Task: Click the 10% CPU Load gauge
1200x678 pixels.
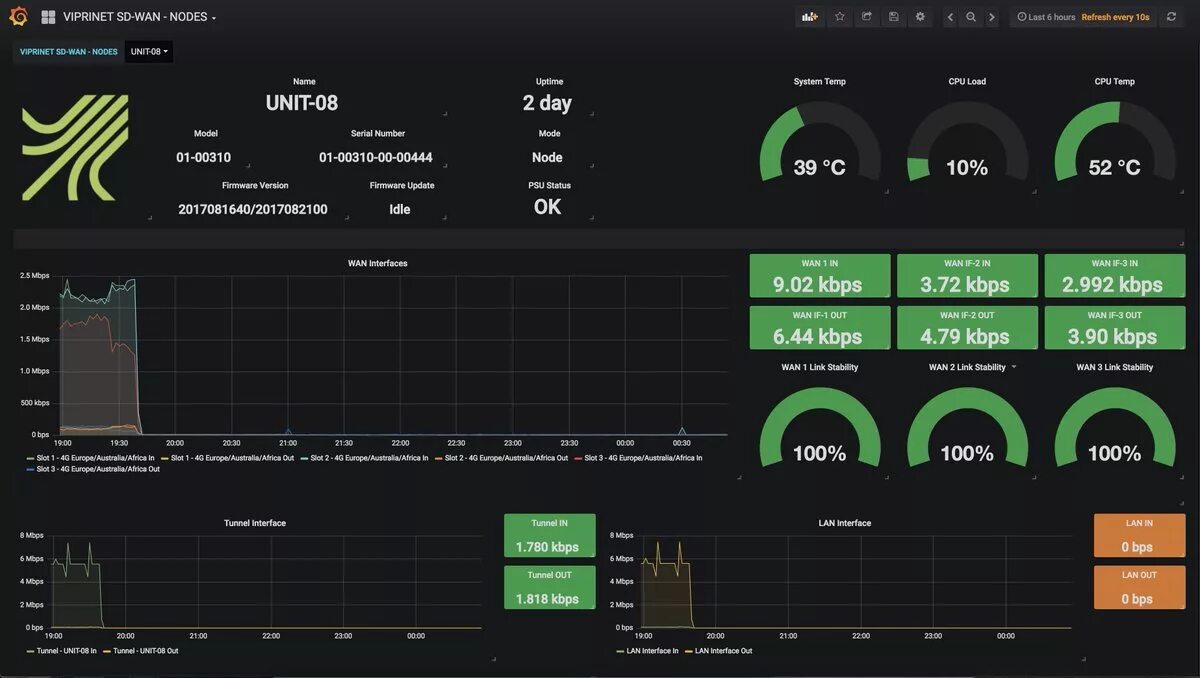Action: (x=967, y=142)
